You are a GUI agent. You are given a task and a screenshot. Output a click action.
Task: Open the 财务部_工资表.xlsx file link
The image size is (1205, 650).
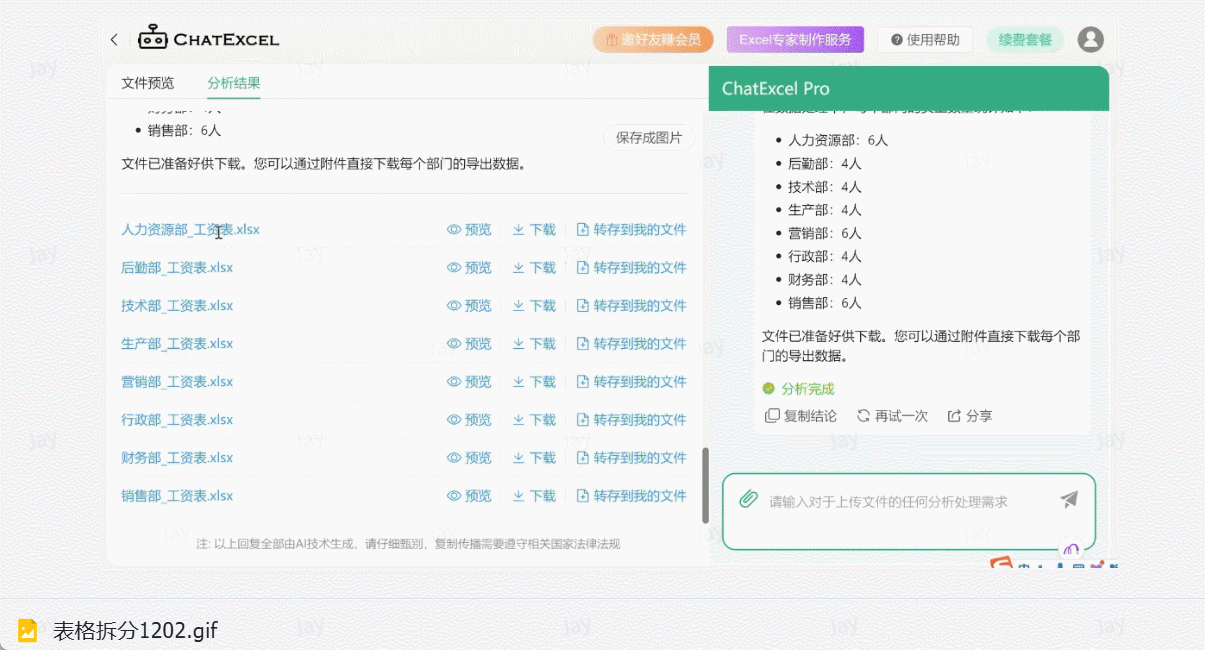[177, 458]
